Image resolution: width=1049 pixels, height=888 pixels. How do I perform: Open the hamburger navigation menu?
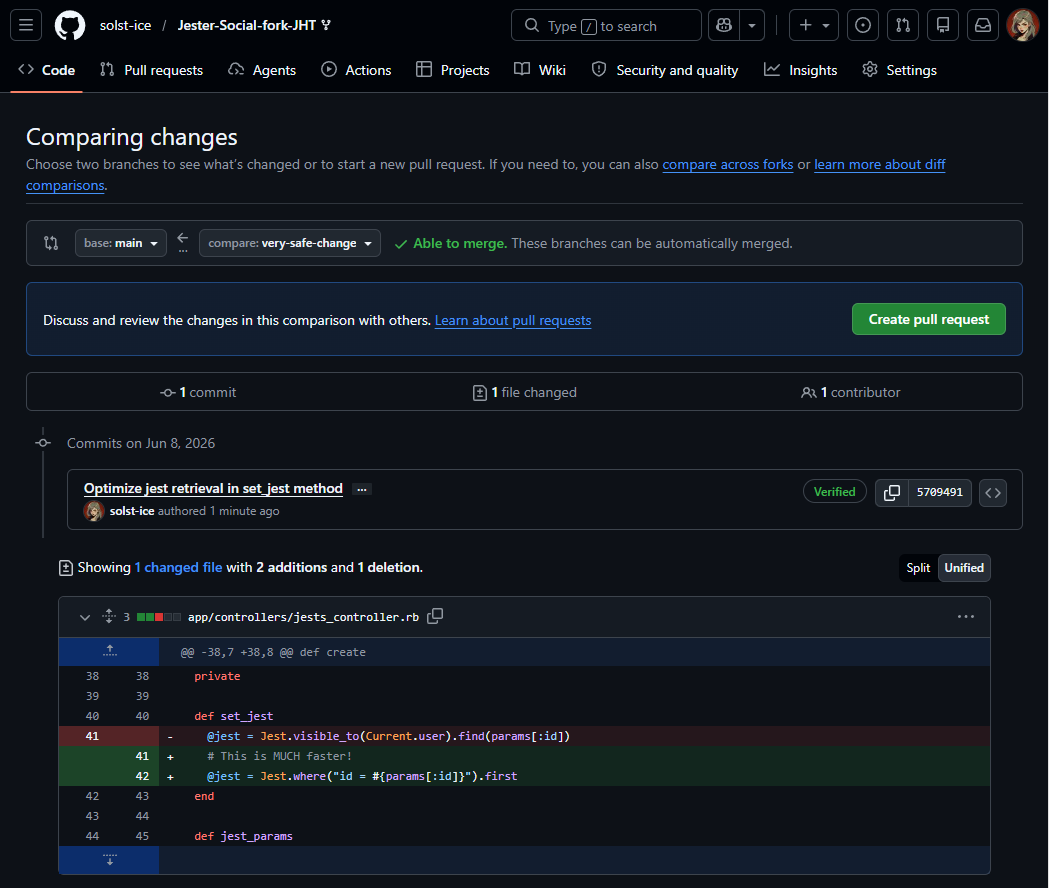26,25
